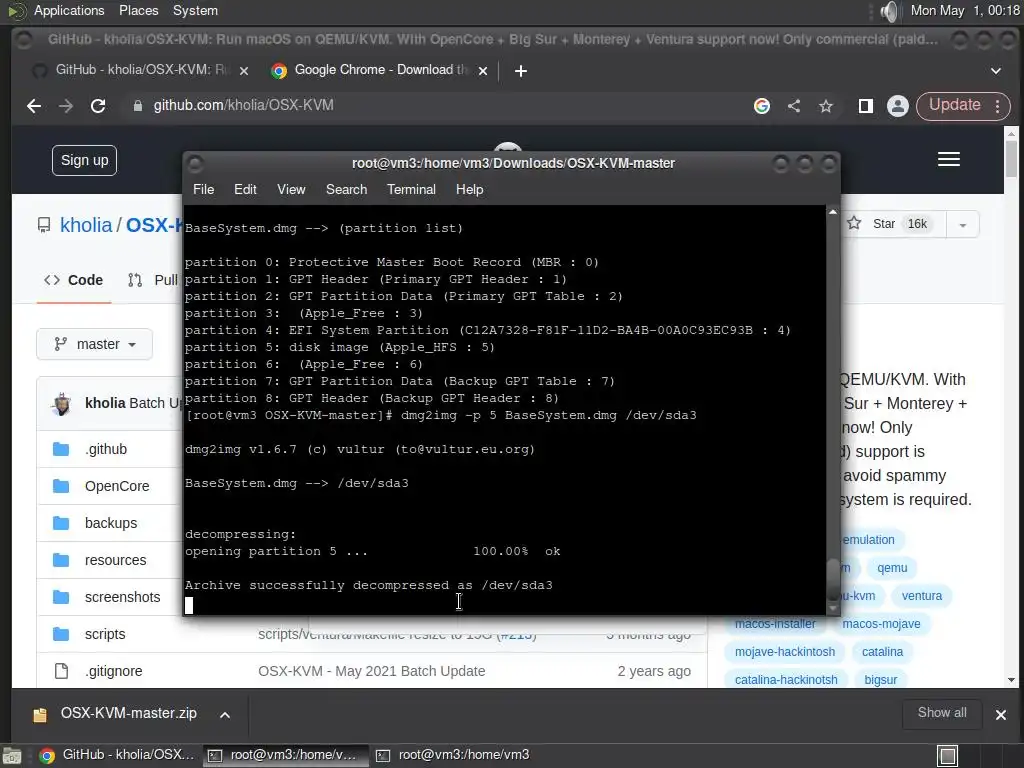This screenshot has width=1024, height=768.
Task: Open the .github folder
Action: 106,449
